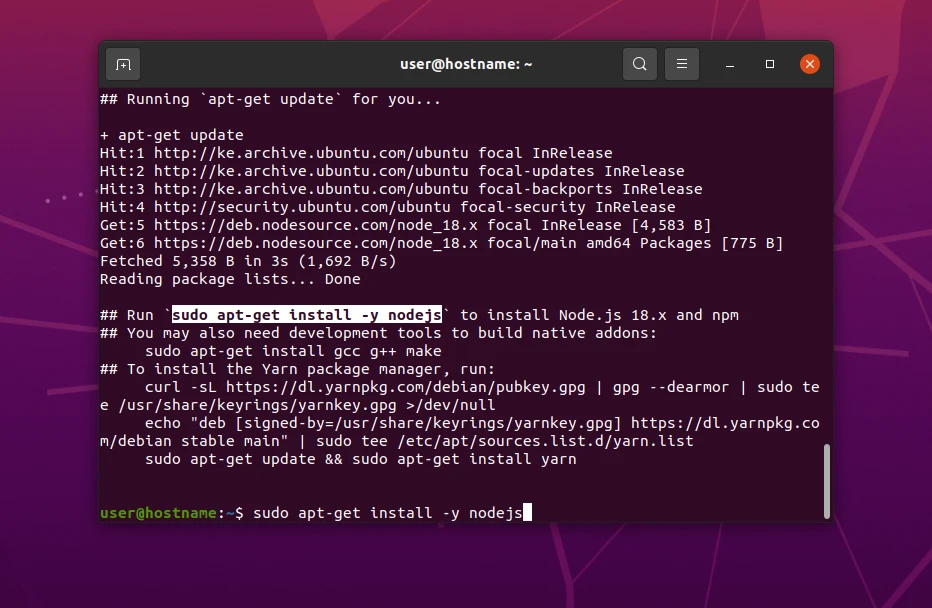Click the terminal's vertical scrollbar thumb

[x=826, y=481]
